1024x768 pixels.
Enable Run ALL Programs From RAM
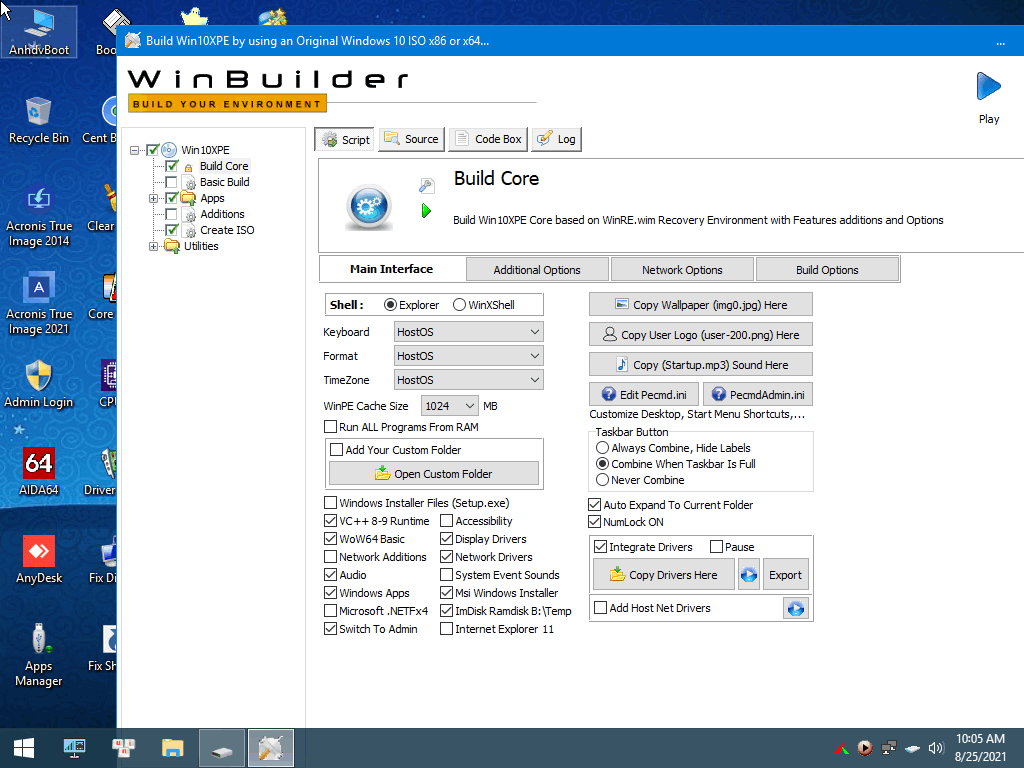(330, 427)
